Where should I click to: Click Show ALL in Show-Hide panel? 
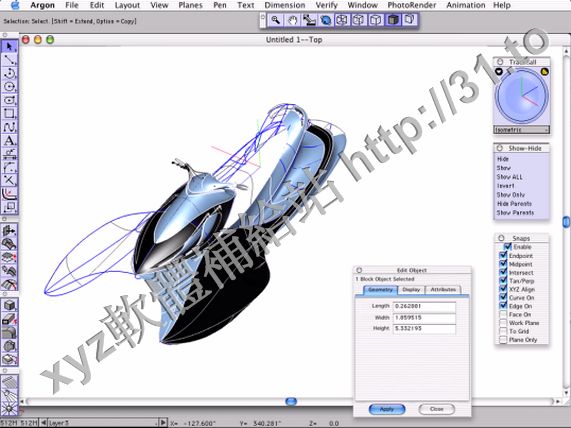(509, 177)
